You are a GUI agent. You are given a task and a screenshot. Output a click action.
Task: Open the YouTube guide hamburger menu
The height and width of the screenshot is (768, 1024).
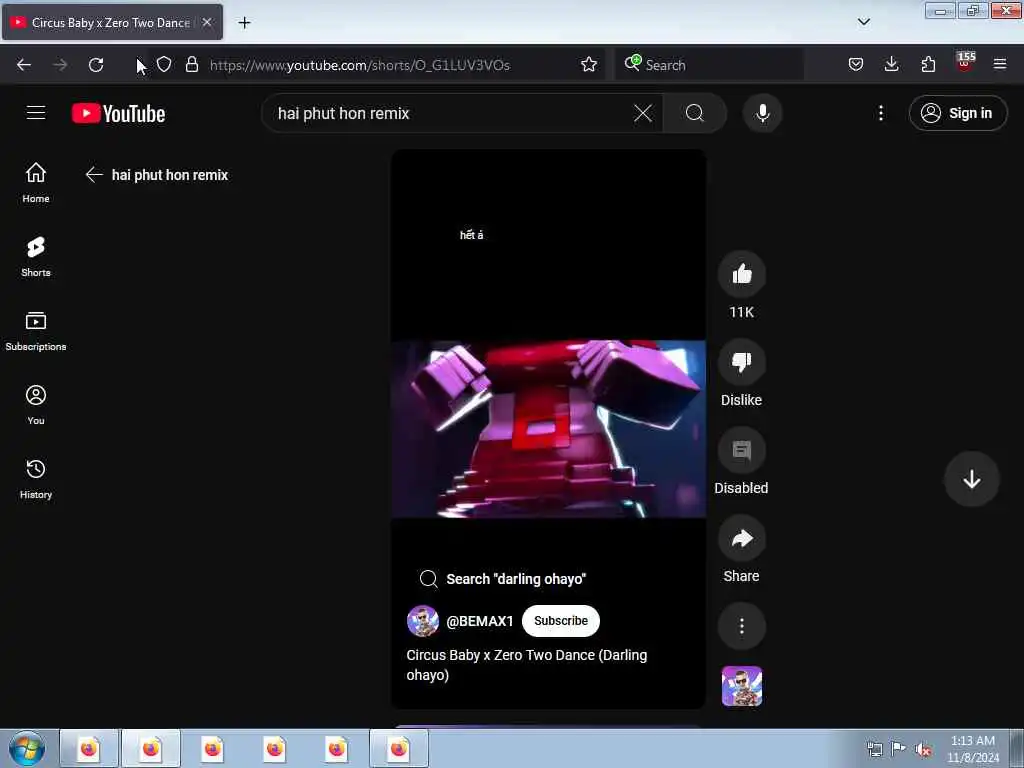pyautogui.click(x=36, y=113)
